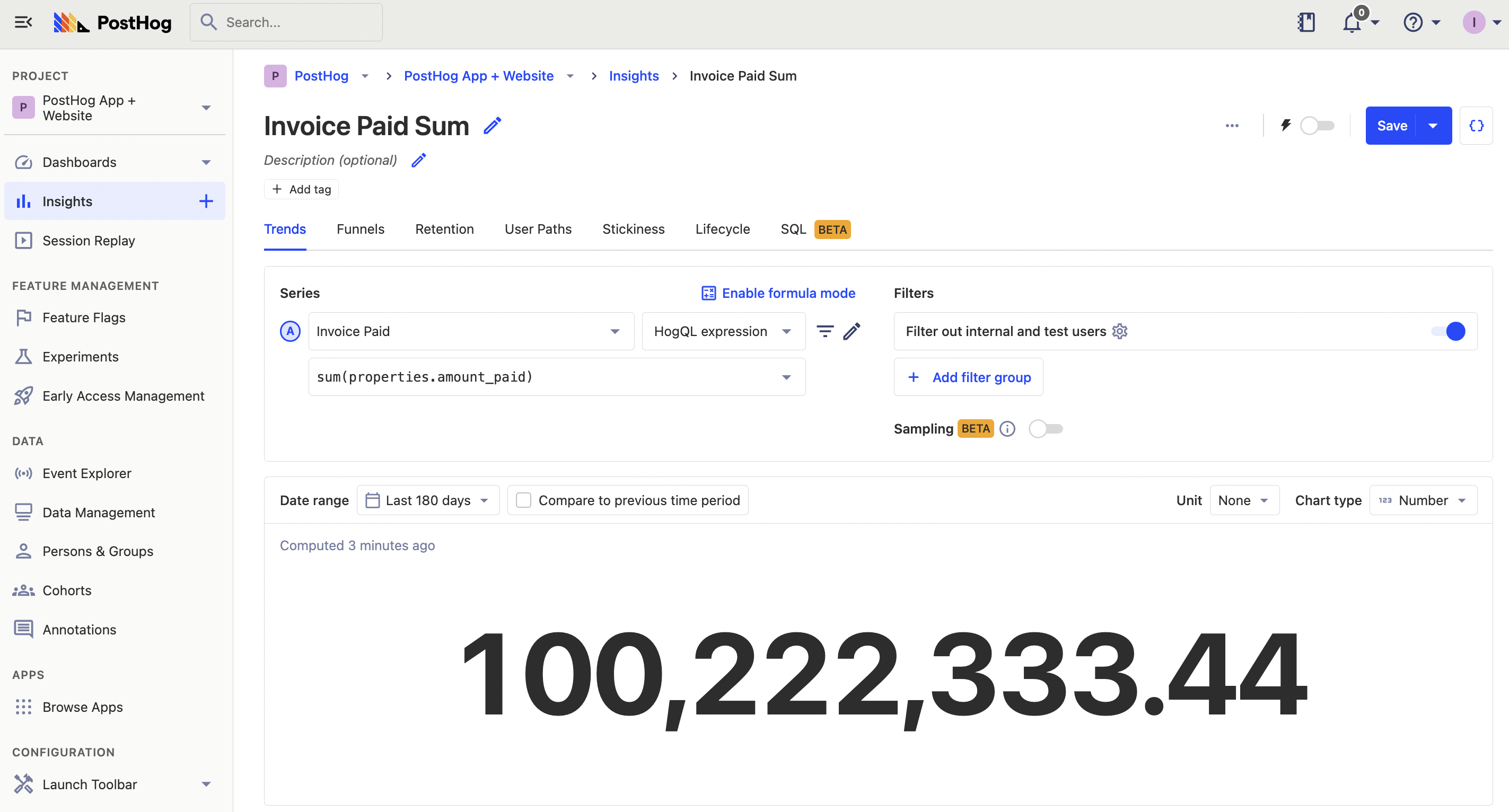Click the pencil icon beside Invoice Paid Sum title

point(492,126)
